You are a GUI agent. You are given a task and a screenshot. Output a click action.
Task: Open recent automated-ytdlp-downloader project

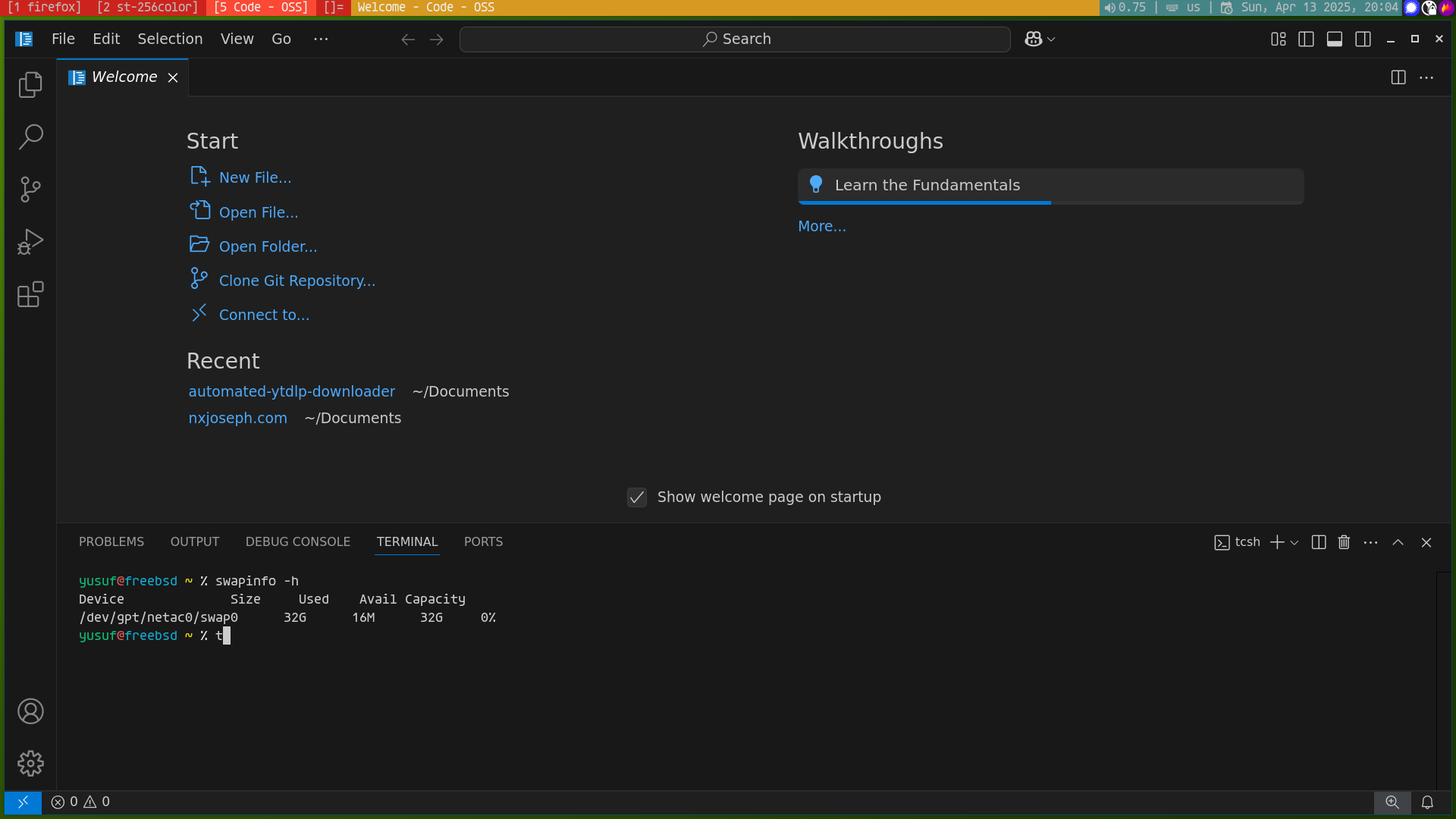292,391
